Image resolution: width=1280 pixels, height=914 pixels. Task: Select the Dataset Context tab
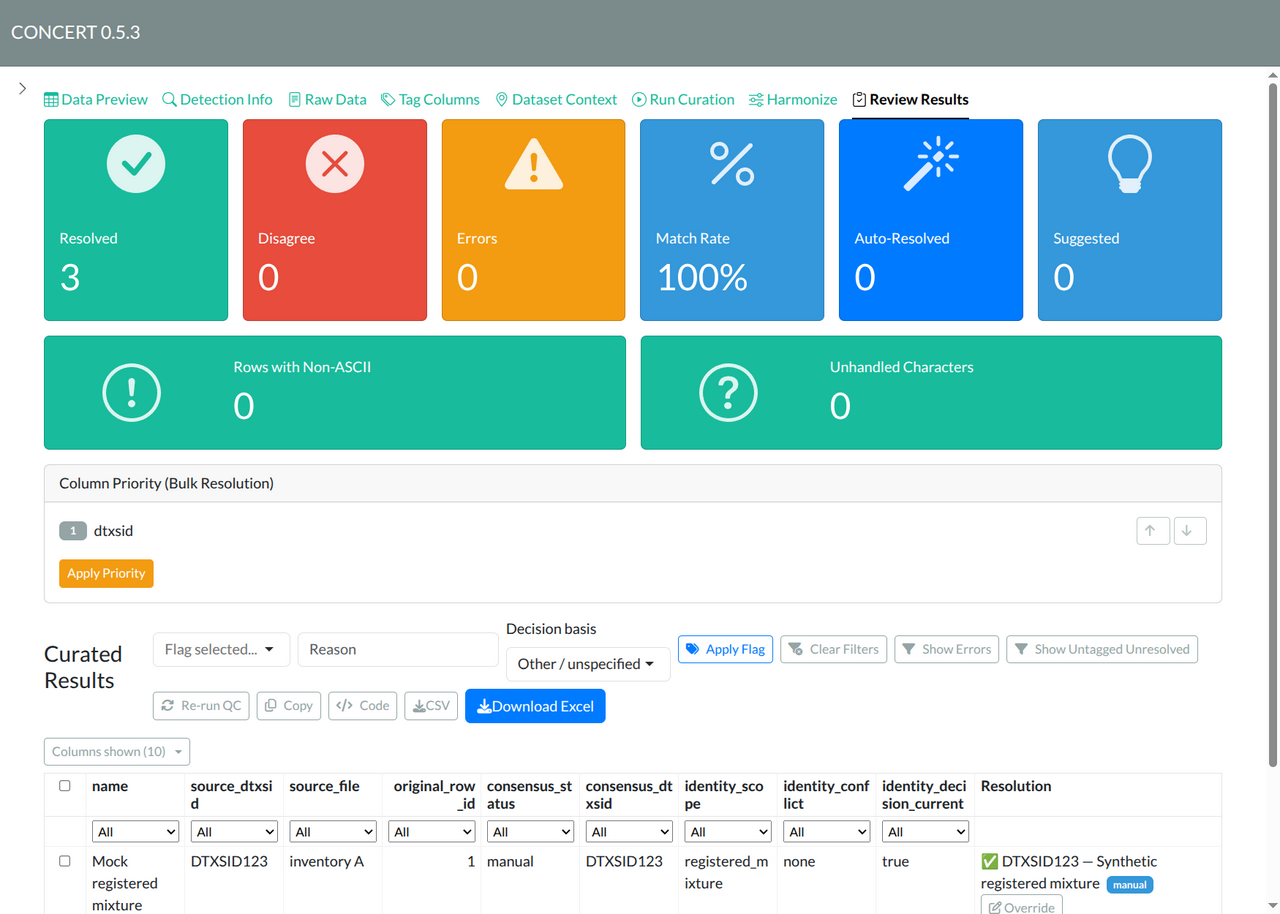[x=556, y=99]
